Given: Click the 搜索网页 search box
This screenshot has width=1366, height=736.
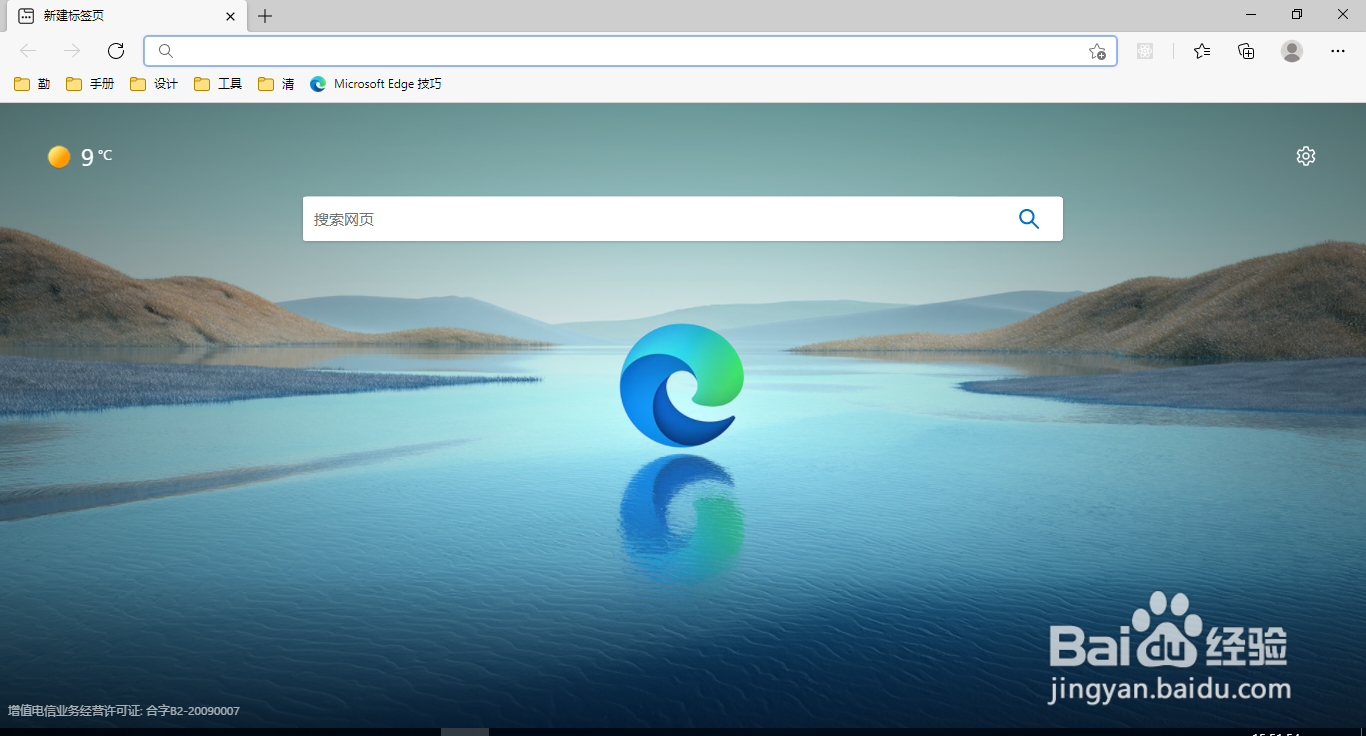Looking at the screenshot, I should [x=682, y=219].
